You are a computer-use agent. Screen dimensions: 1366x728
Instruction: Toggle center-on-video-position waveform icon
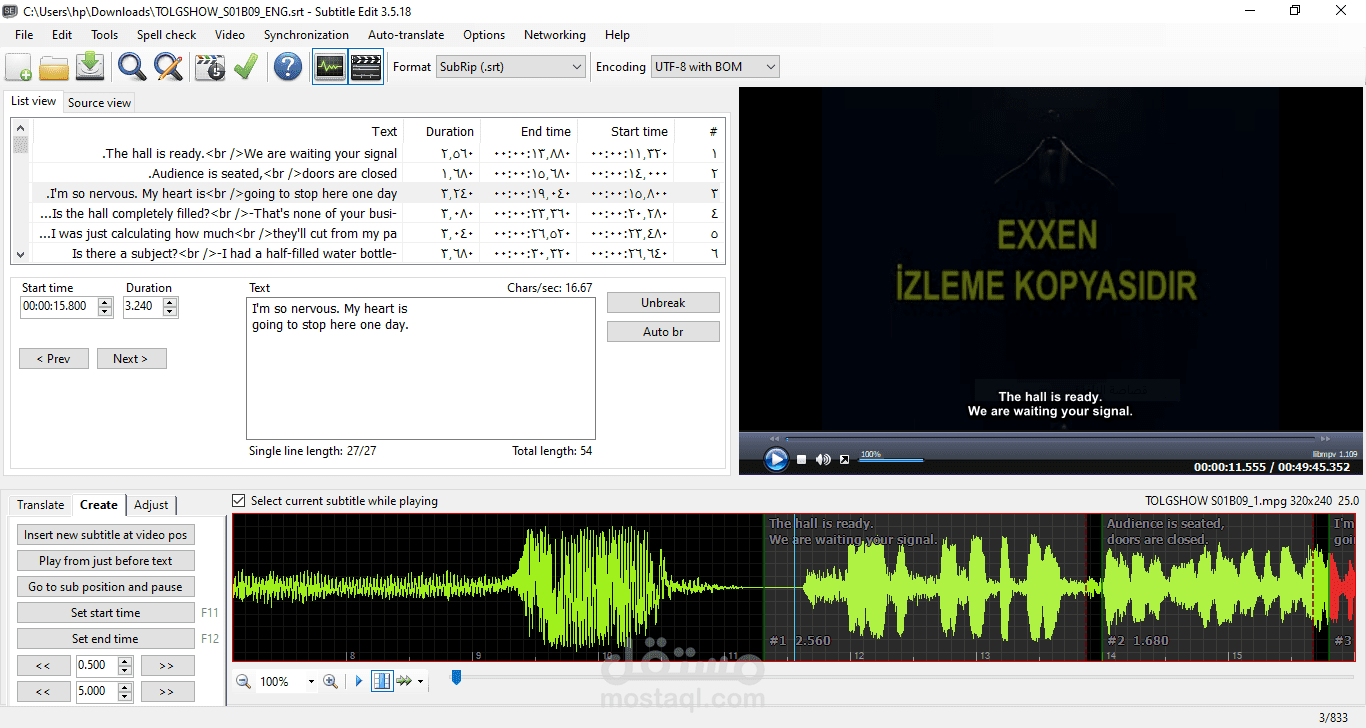pos(382,681)
